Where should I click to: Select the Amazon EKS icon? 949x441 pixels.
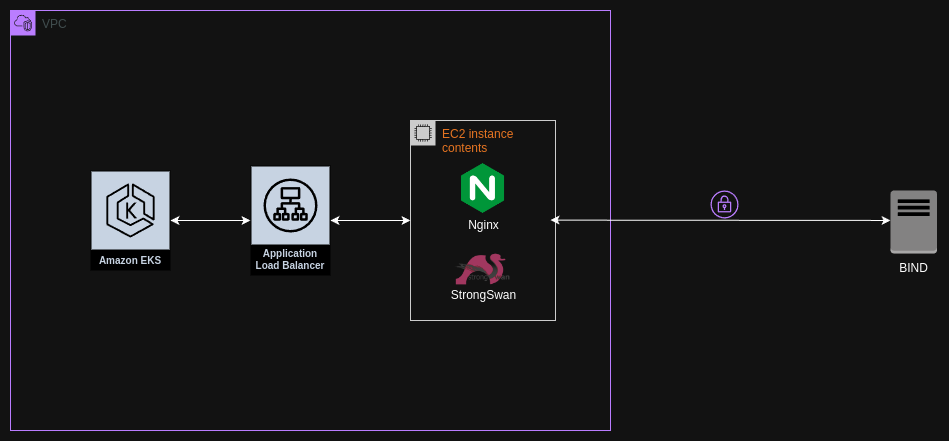pyautogui.click(x=130, y=210)
